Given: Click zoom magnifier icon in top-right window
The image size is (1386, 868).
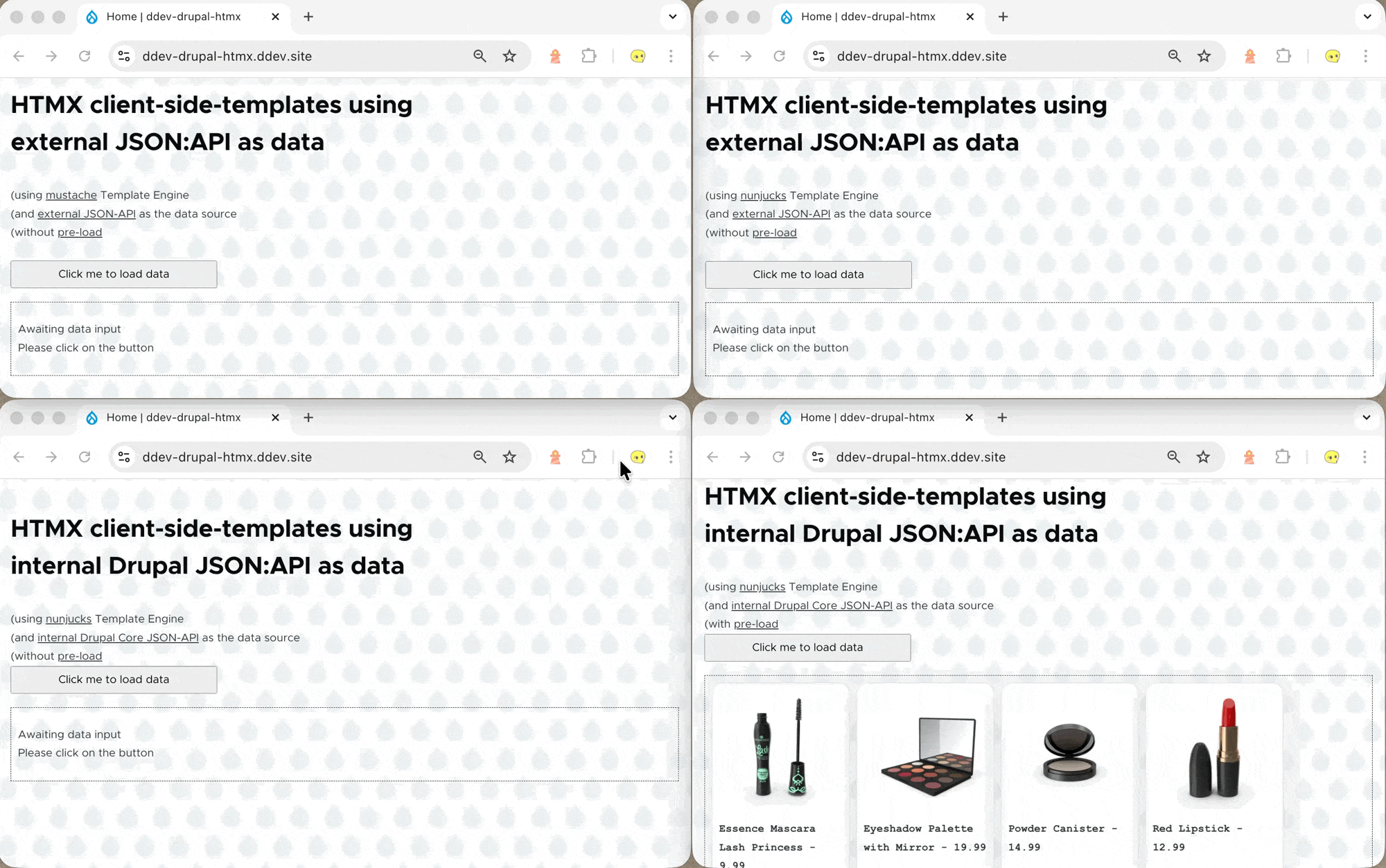Looking at the screenshot, I should pyautogui.click(x=1174, y=56).
